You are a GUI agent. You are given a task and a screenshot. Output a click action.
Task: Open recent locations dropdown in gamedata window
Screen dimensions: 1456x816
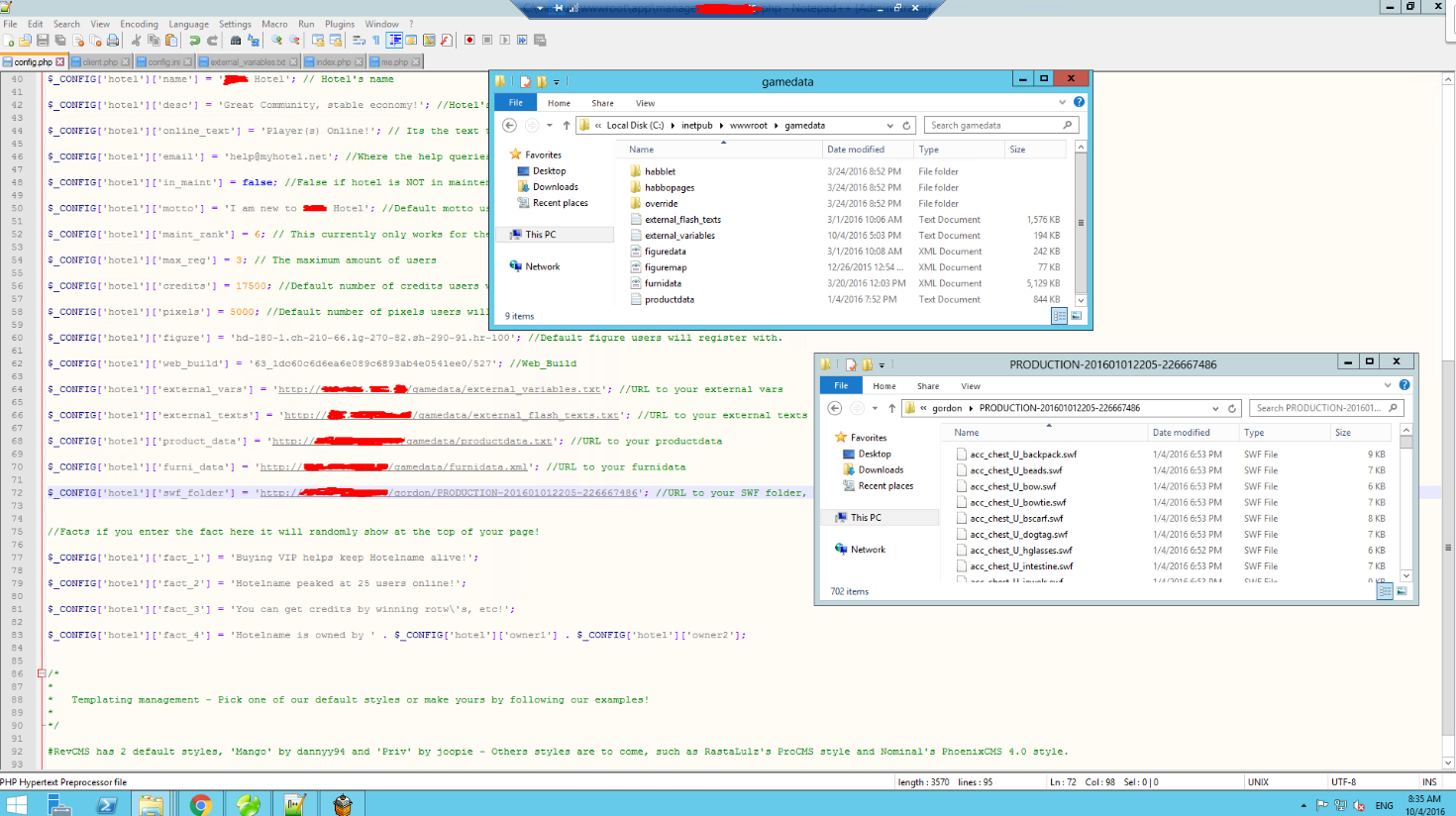[550, 126]
